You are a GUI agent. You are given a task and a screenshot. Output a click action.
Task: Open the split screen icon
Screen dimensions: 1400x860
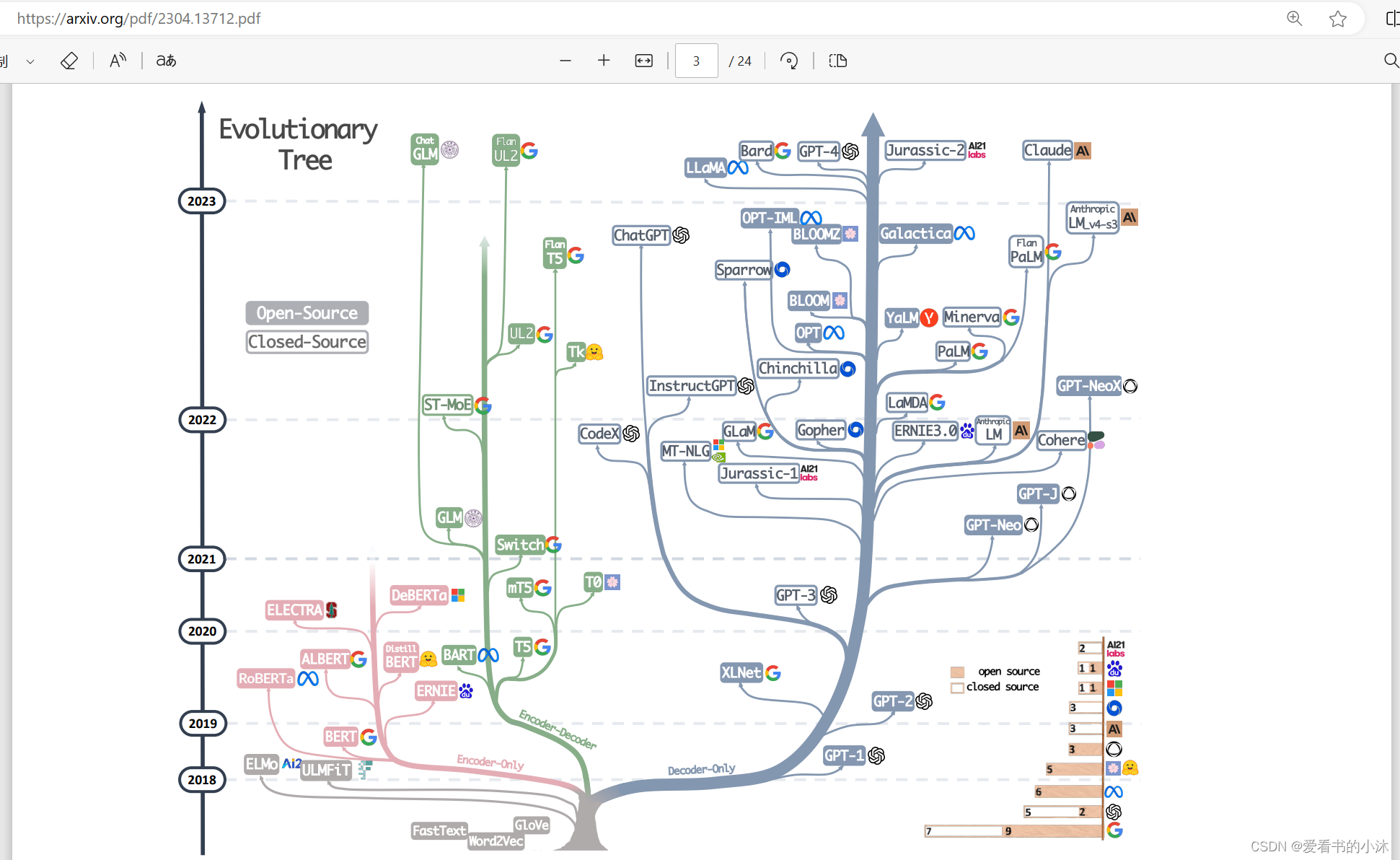click(x=1392, y=19)
